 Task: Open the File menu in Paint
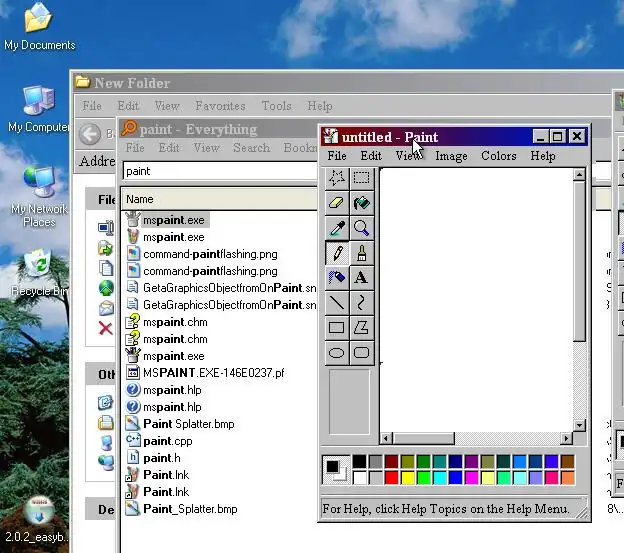coord(337,156)
